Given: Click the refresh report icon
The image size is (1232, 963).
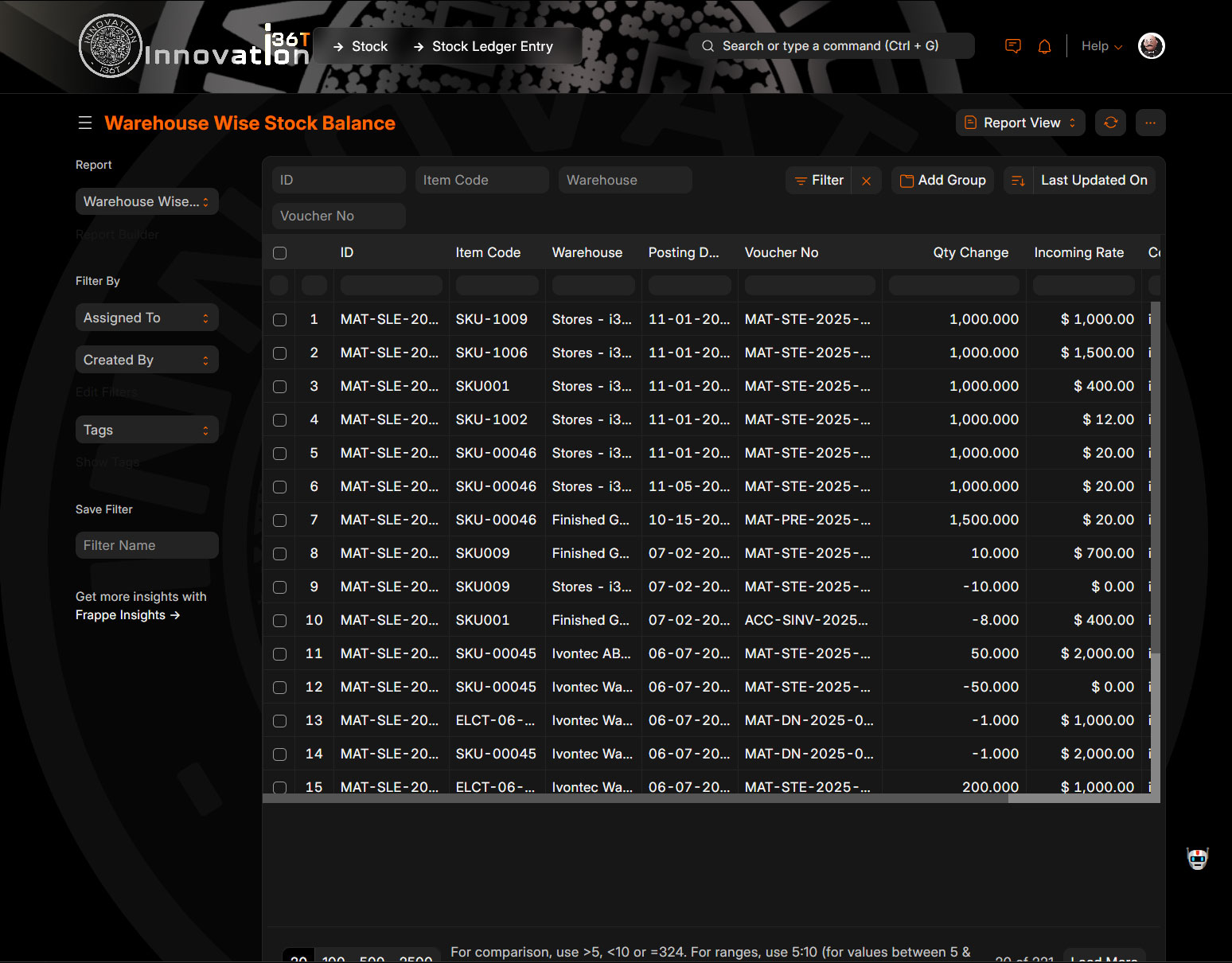Looking at the screenshot, I should point(1110,123).
